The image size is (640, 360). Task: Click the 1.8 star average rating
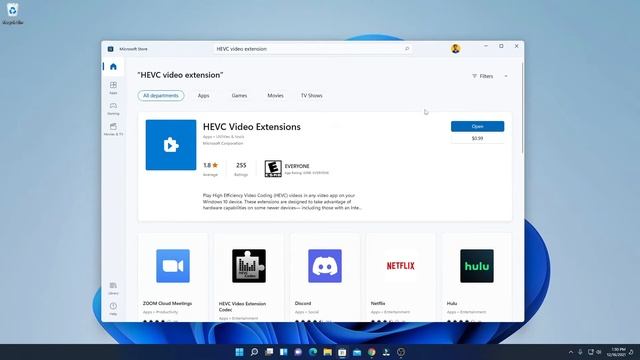point(211,165)
